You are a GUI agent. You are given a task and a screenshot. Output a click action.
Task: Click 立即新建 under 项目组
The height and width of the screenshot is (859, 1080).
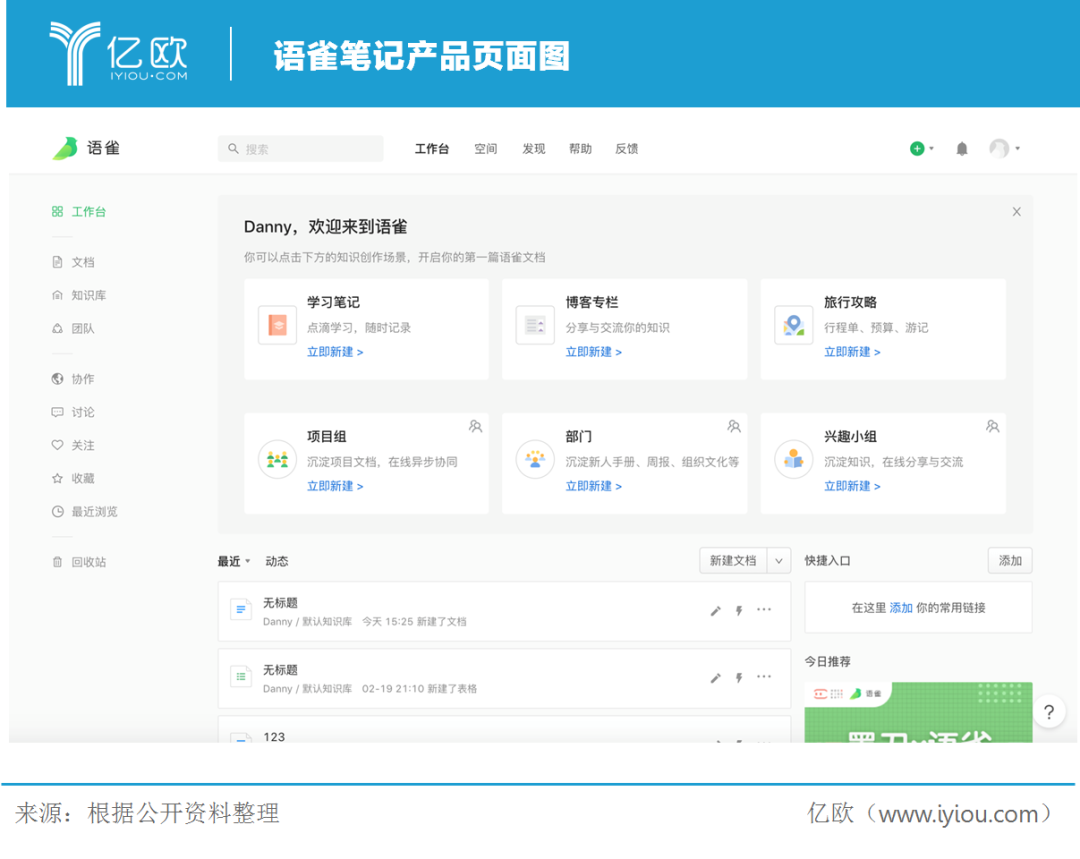pyautogui.click(x=335, y=486)
